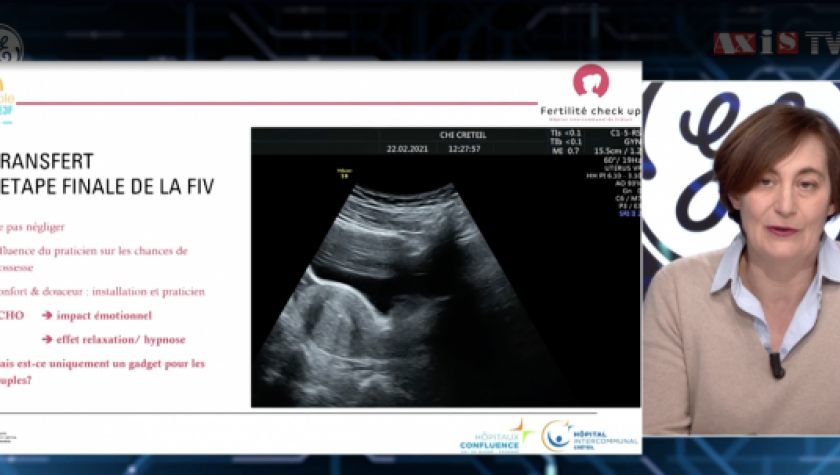Click the 'effet relaxation/ hypnose' text
The image size is (840, 475).
(x=121, y=340)
